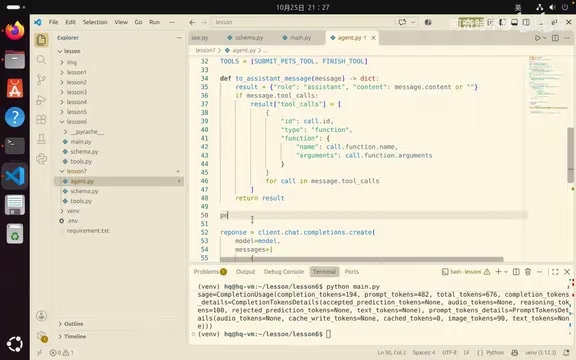Select the venv (3.12.3) interpreter status
This screenshot has width=576, height=360.
540,353
